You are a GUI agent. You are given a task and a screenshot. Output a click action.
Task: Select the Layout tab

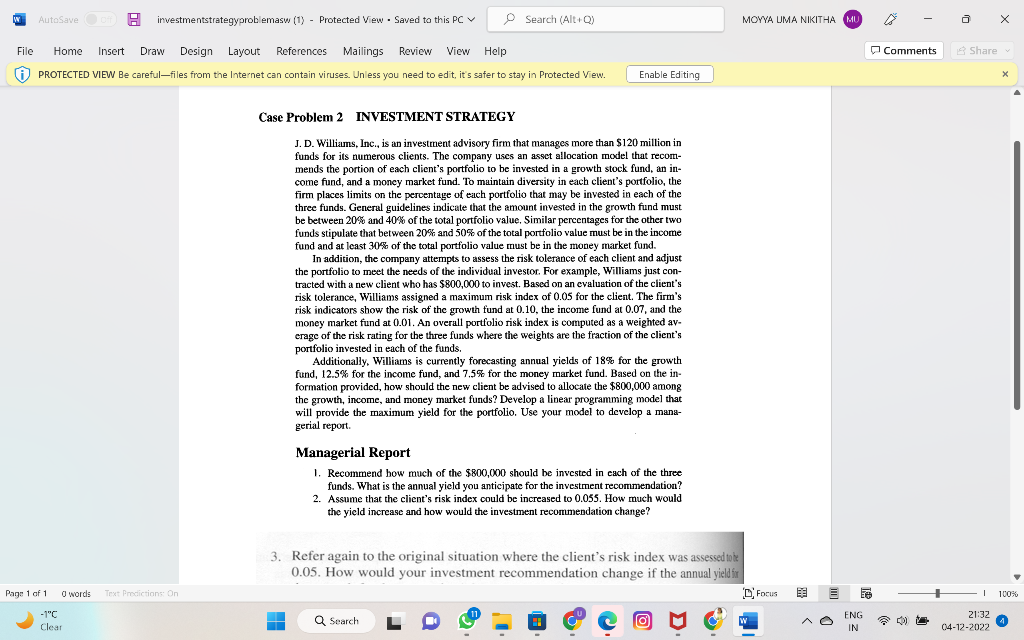click(x=244, y=51)
